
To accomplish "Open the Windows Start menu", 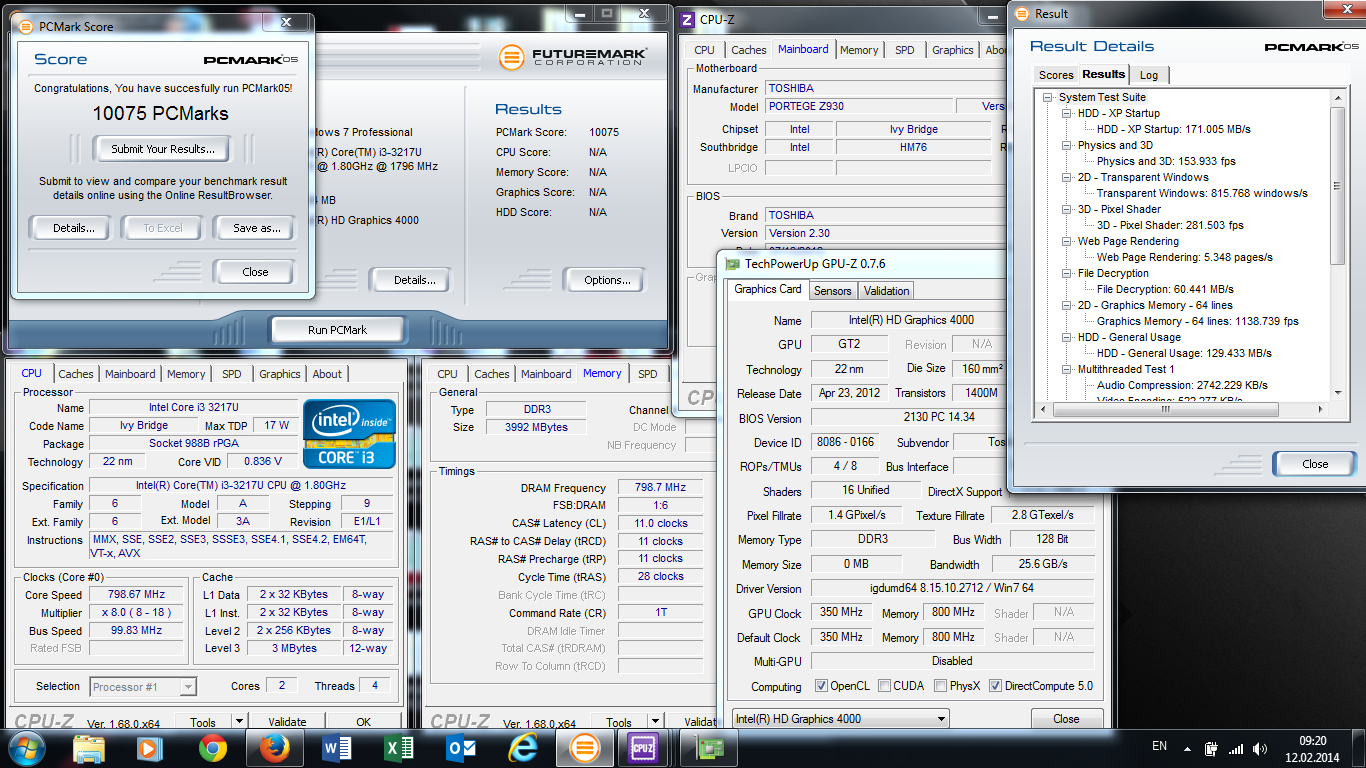I will [x=27, y=747].
